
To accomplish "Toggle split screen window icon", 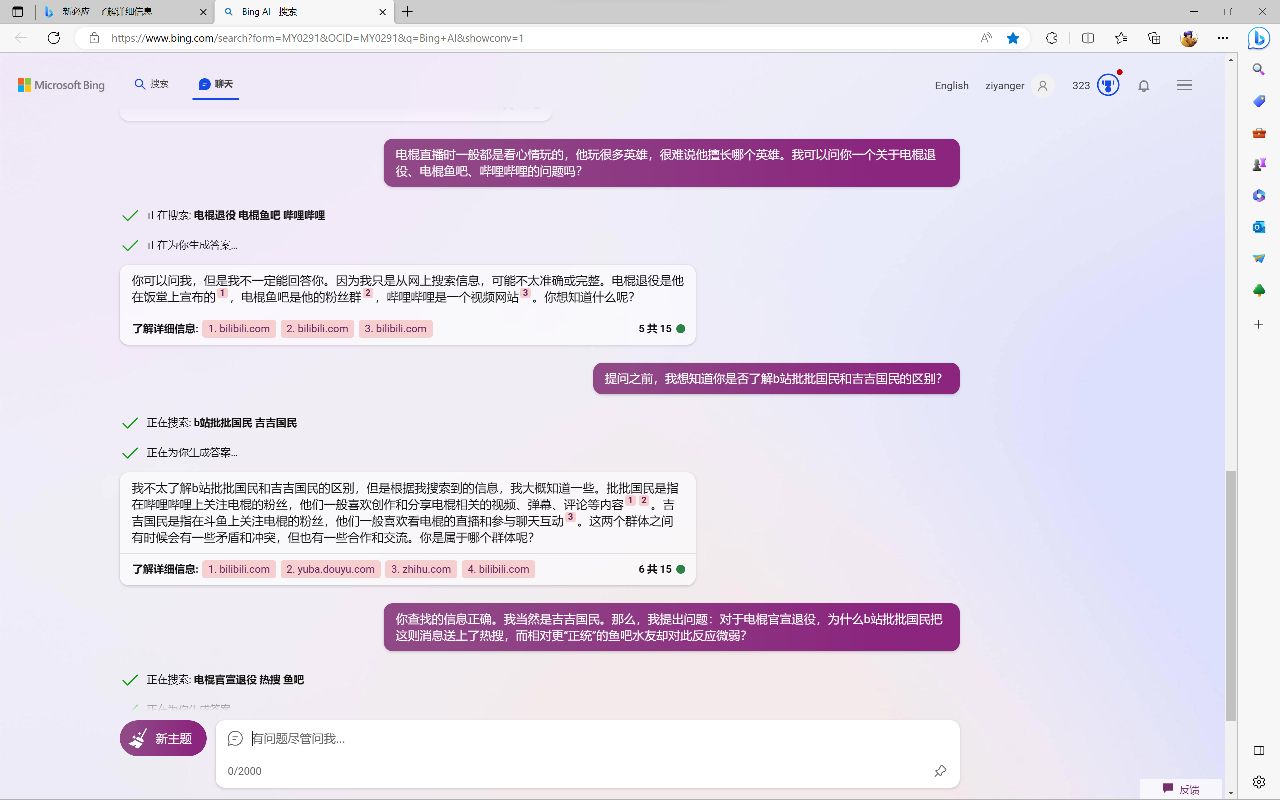I will pos(1088,38).
